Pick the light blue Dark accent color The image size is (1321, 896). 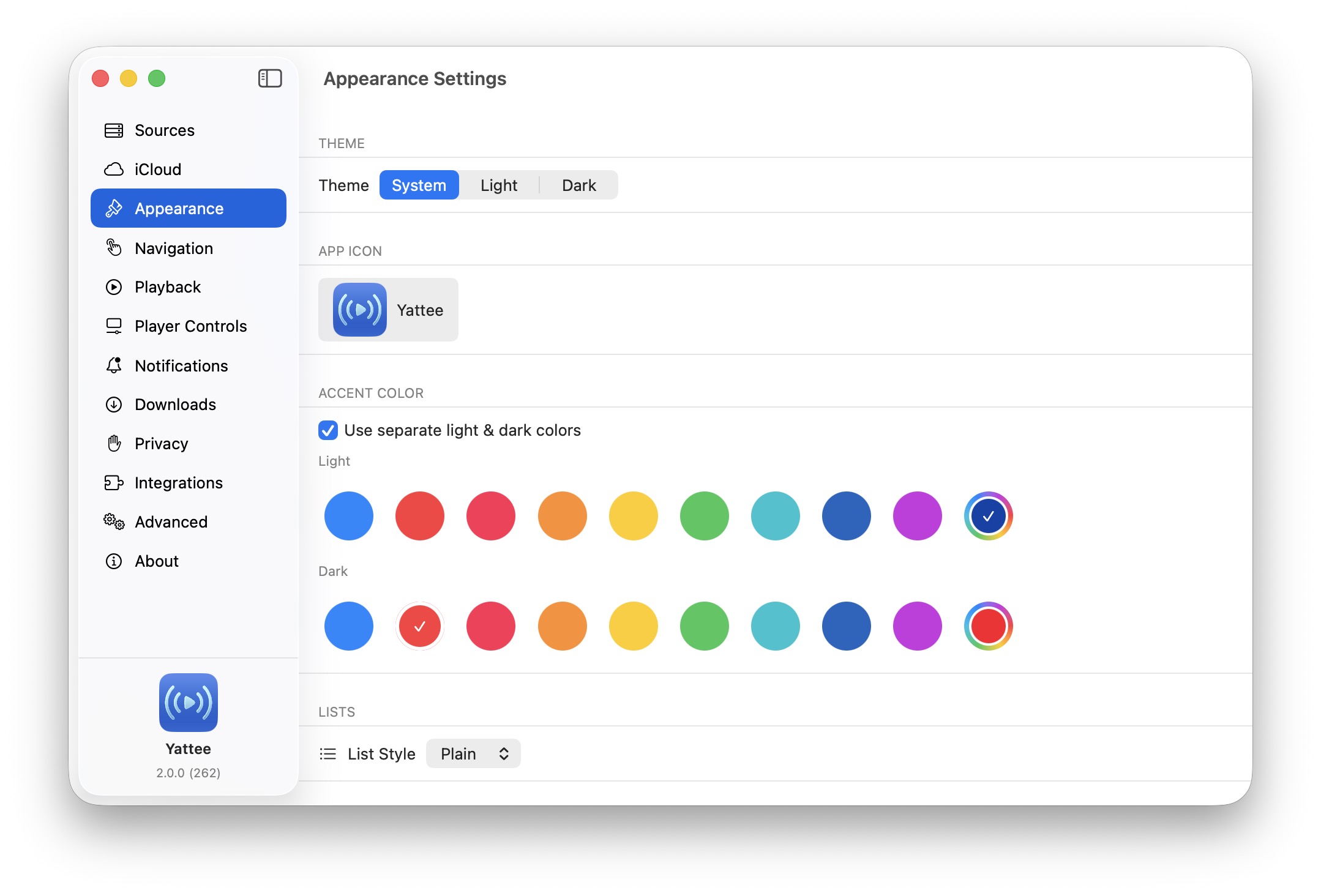tap(349, 626)
